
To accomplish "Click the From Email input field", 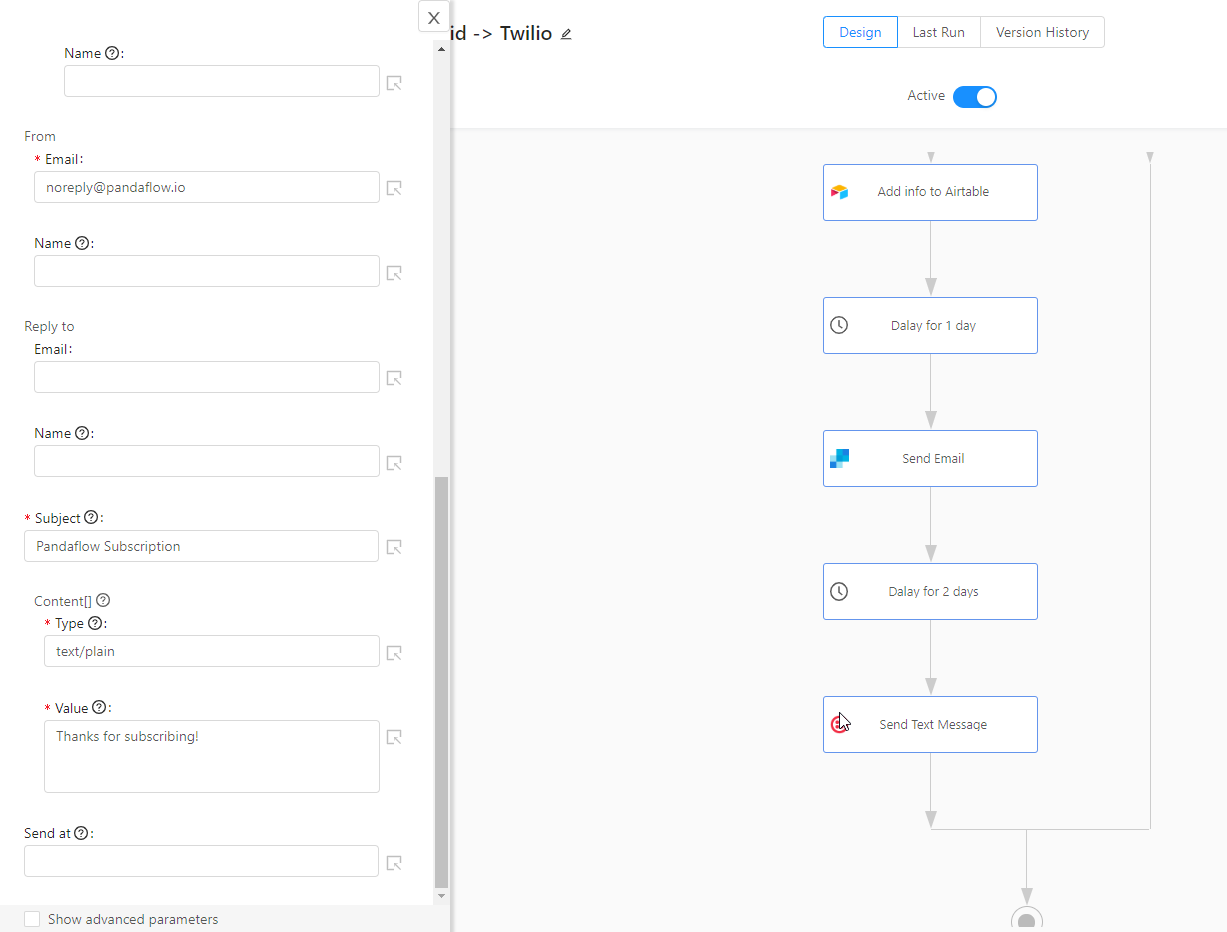I will point(207,187).
